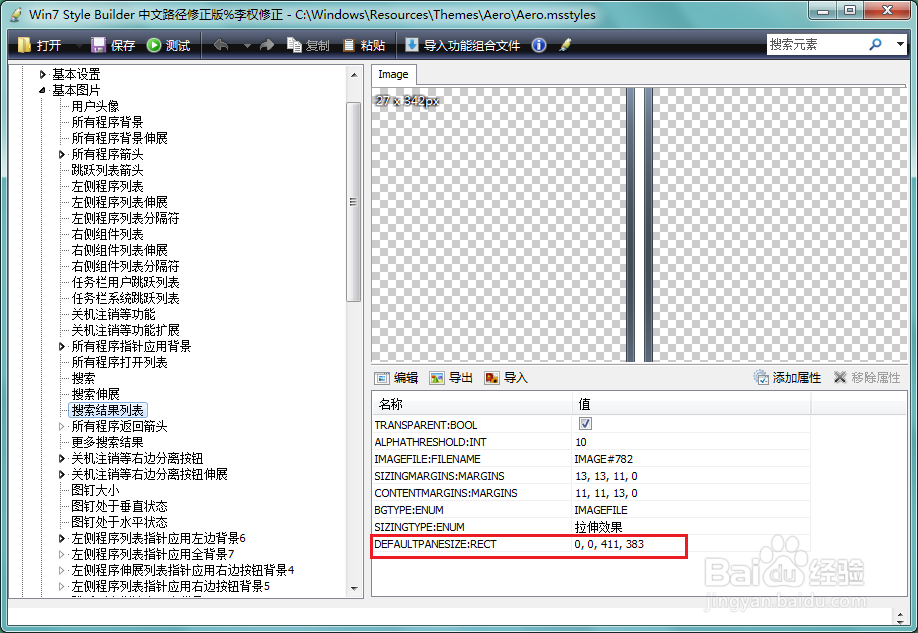Open the undo dropdown arrow
The image size is (918, 633).
pos(246,44)
